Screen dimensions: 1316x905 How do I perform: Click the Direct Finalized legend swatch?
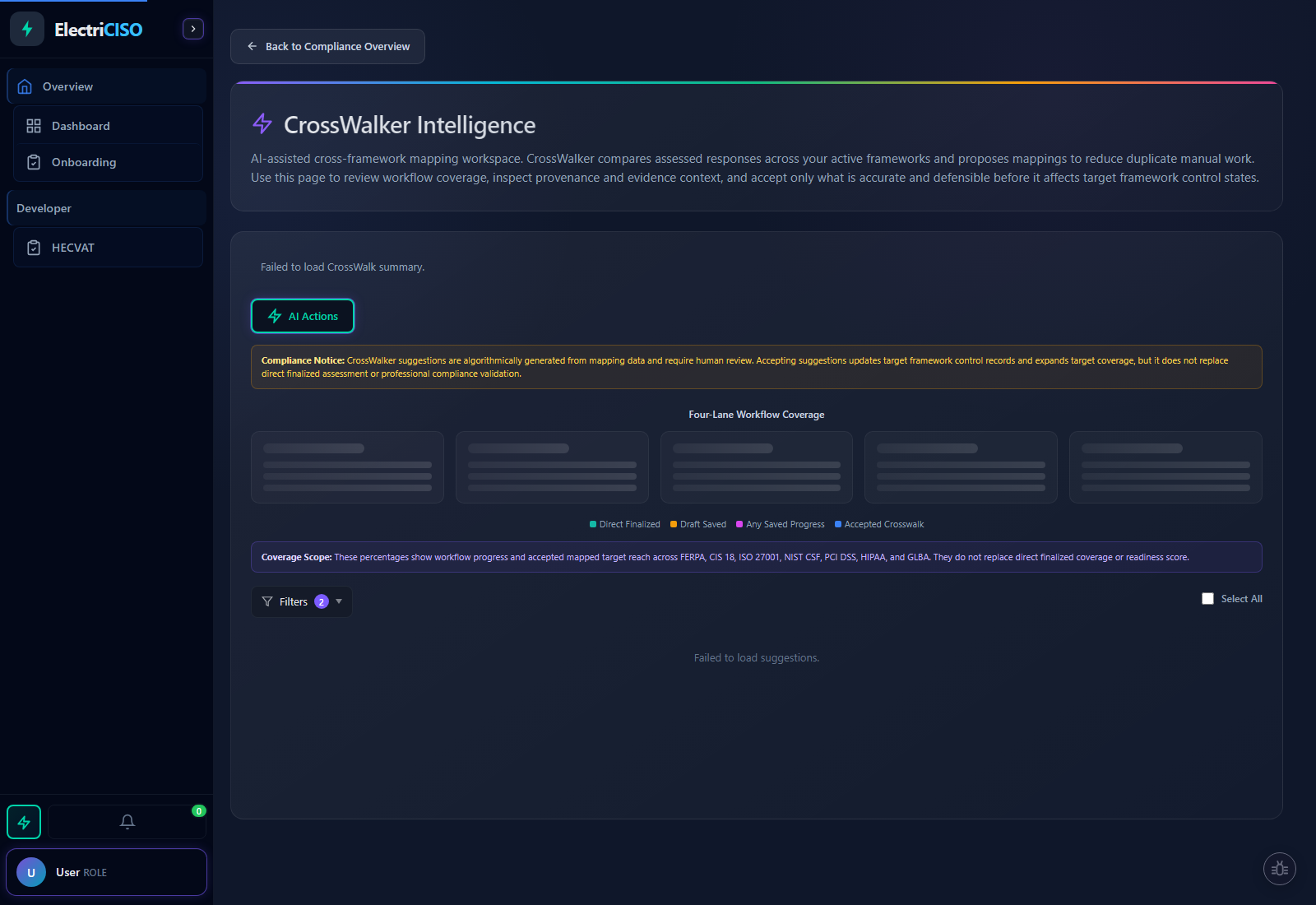593,525
